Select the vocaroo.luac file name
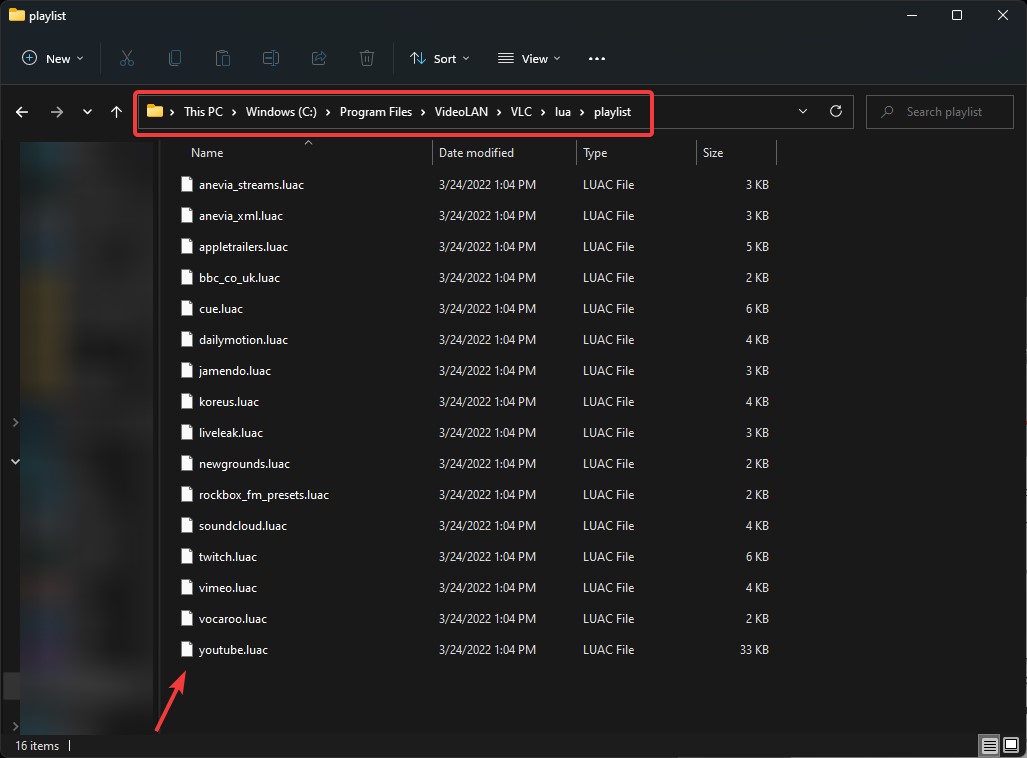This screenshot has height=758, width=1027. [x=233, y=618]
